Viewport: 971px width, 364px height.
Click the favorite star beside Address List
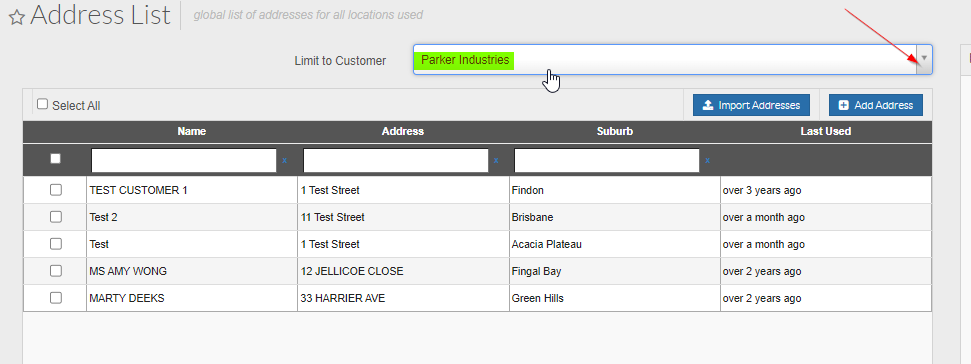[17, 17]
